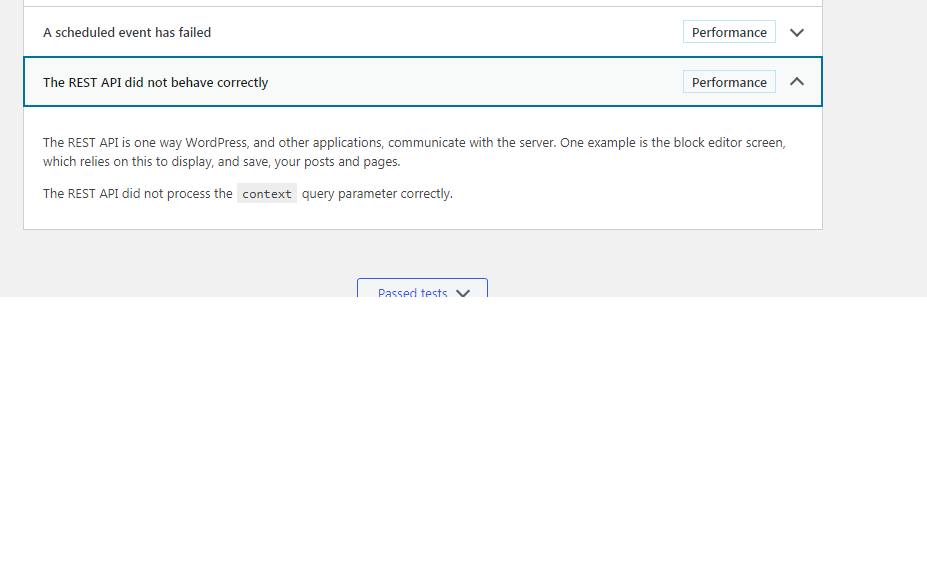Click Performance badge on REST API row
The height and width of the screenshot is (579, 927).
tap(729, 82)
